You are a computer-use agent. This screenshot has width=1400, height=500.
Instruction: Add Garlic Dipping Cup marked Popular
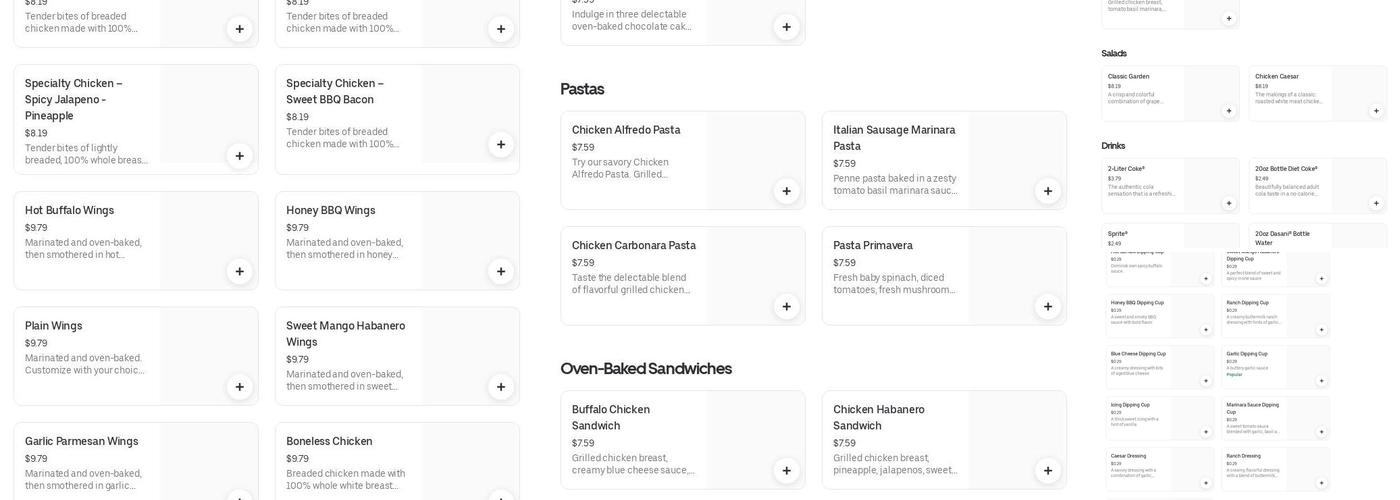(1321, 381)
